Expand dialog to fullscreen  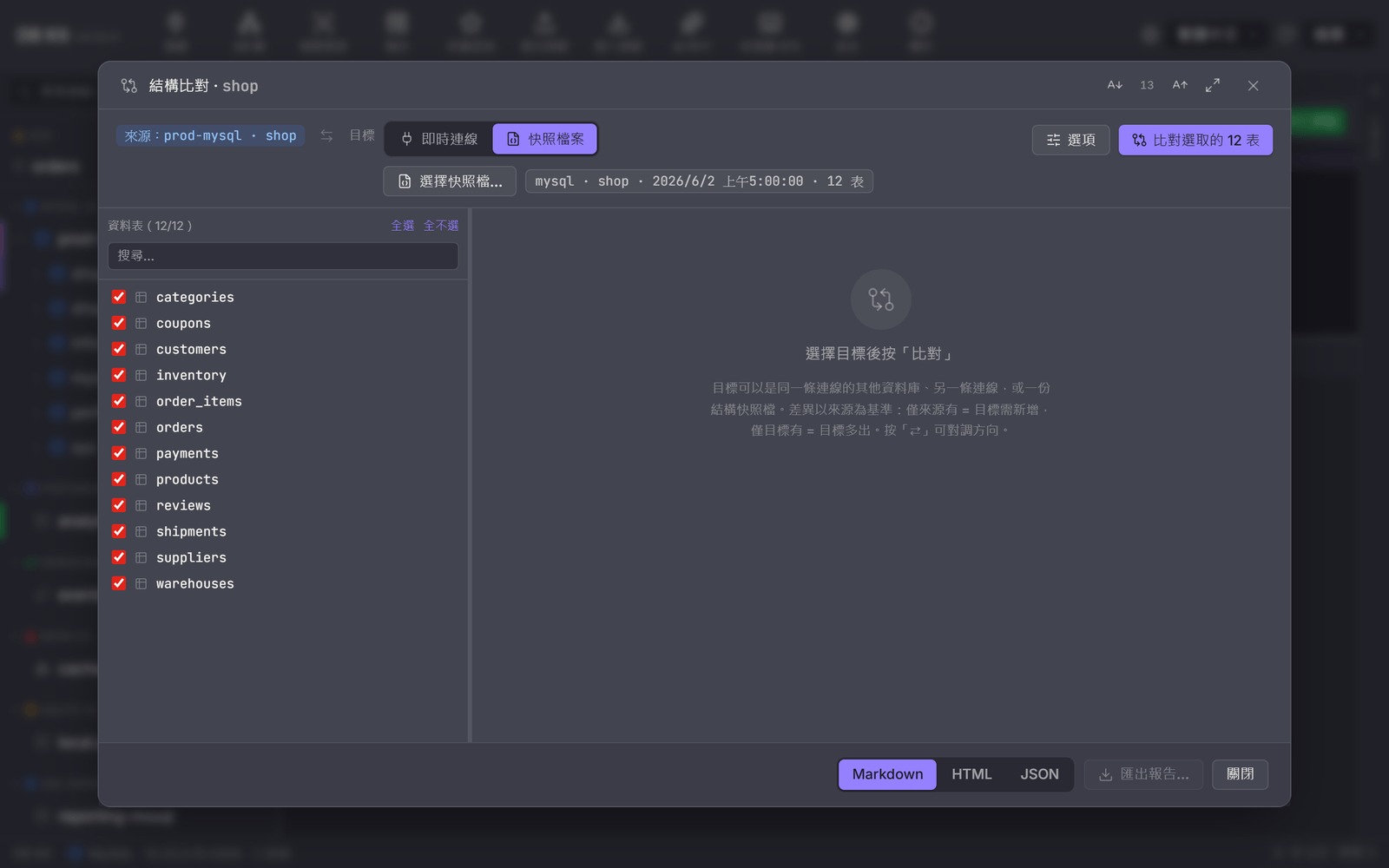(x=1213, y=85)
